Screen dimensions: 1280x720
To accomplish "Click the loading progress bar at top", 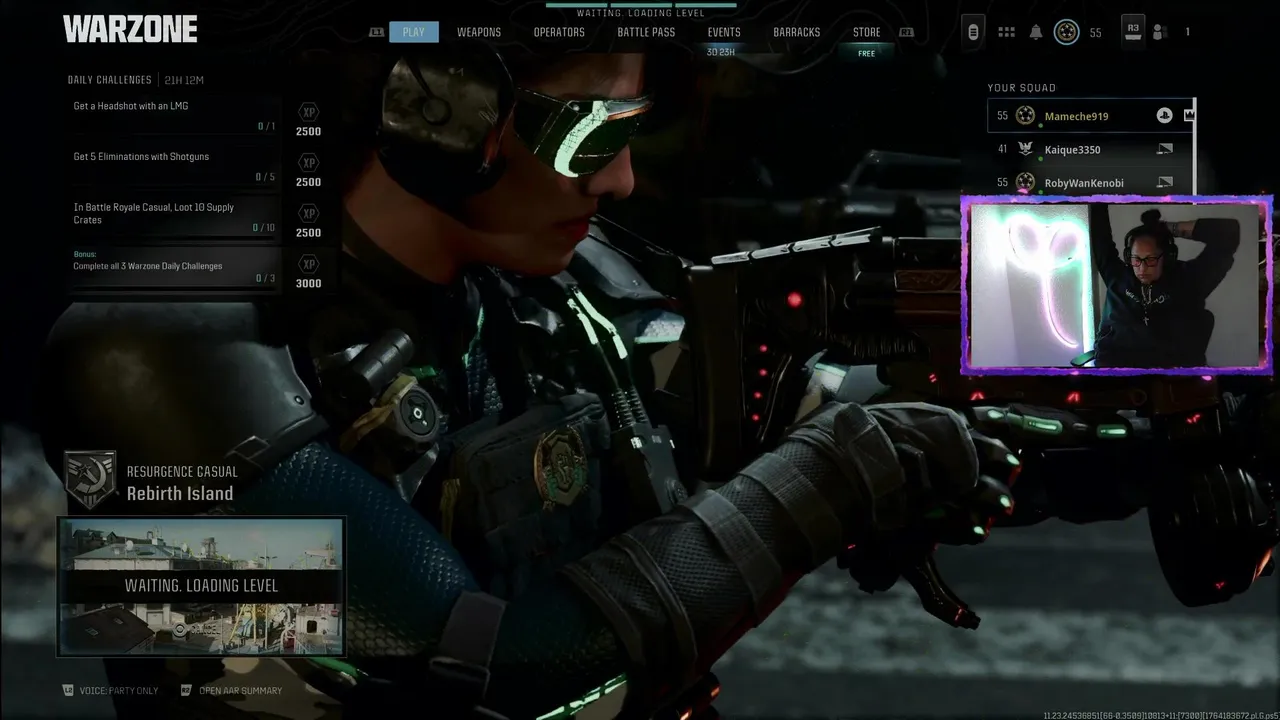I will (640, 4).
